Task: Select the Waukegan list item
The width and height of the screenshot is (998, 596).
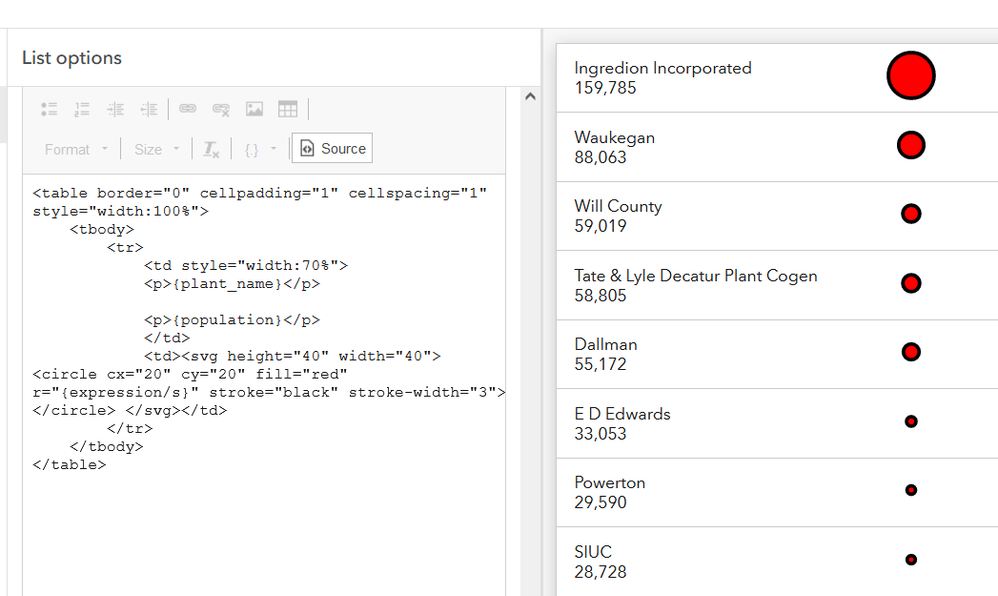Action: coord(777,147)
